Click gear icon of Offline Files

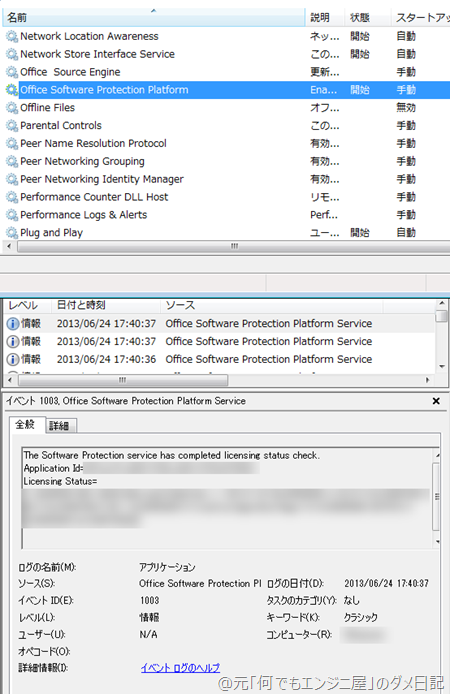(x=12, y=108)
